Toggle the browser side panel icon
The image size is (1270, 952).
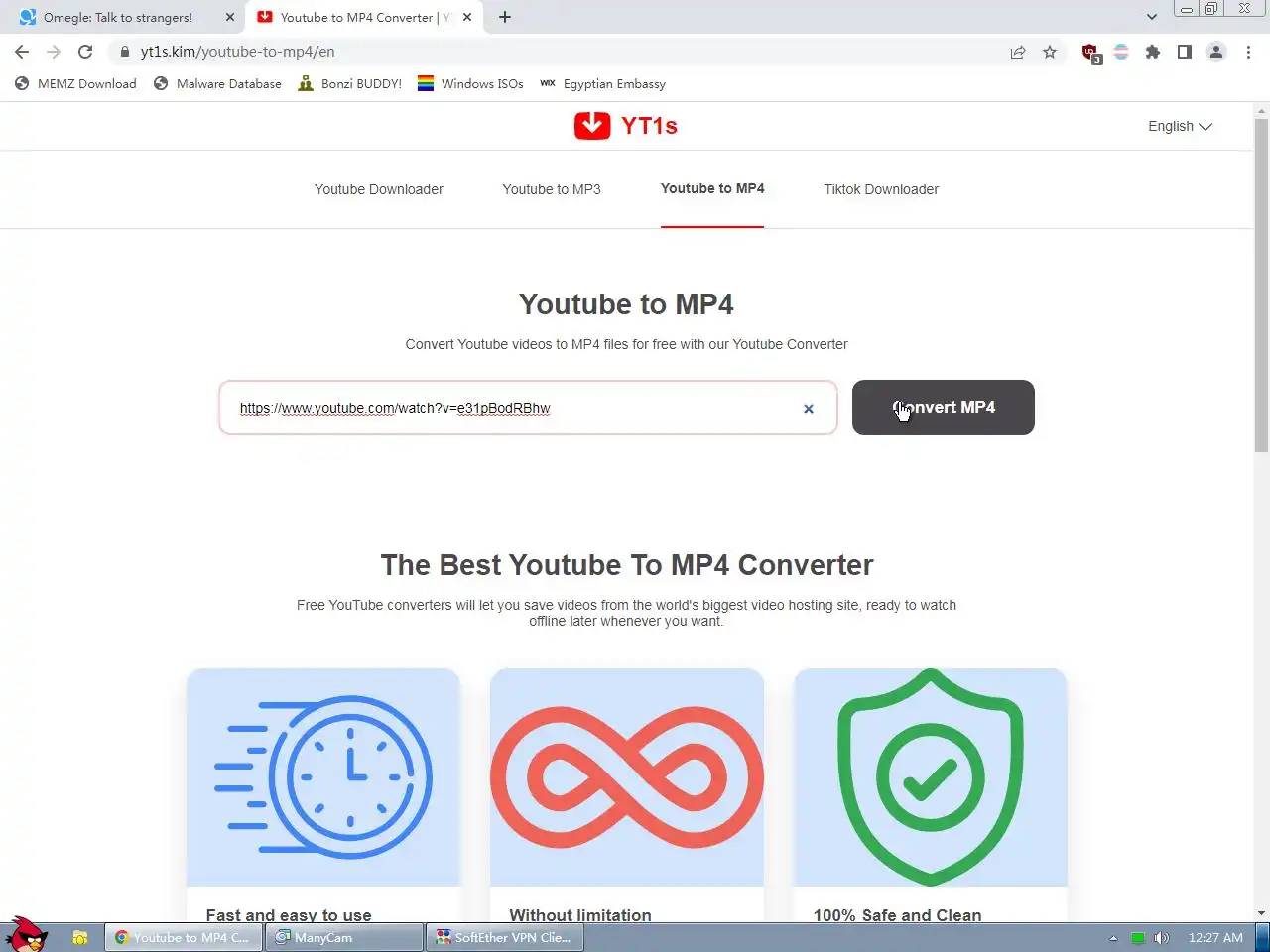(x=1185, y=52)
